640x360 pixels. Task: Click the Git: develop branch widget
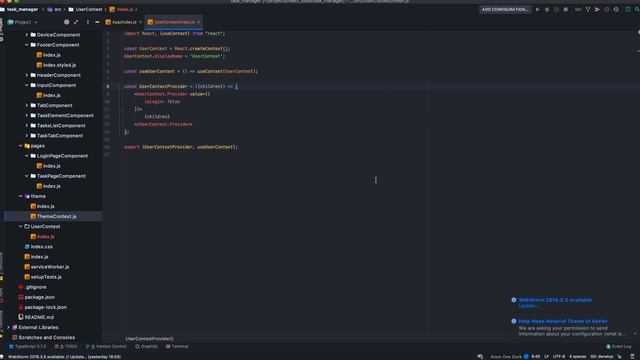tap(601, 357)
